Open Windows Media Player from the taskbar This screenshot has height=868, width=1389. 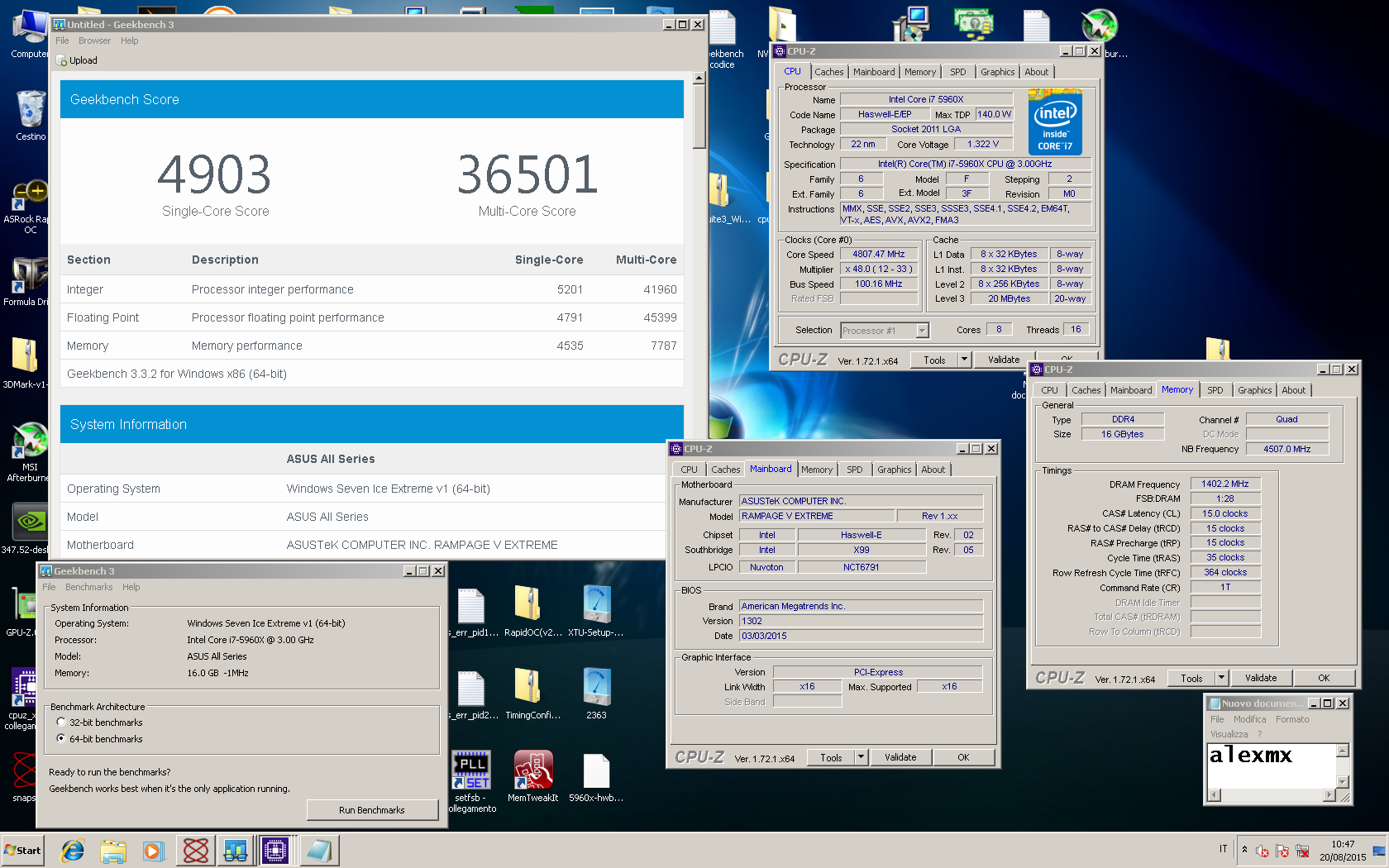[x=154, y=850]
